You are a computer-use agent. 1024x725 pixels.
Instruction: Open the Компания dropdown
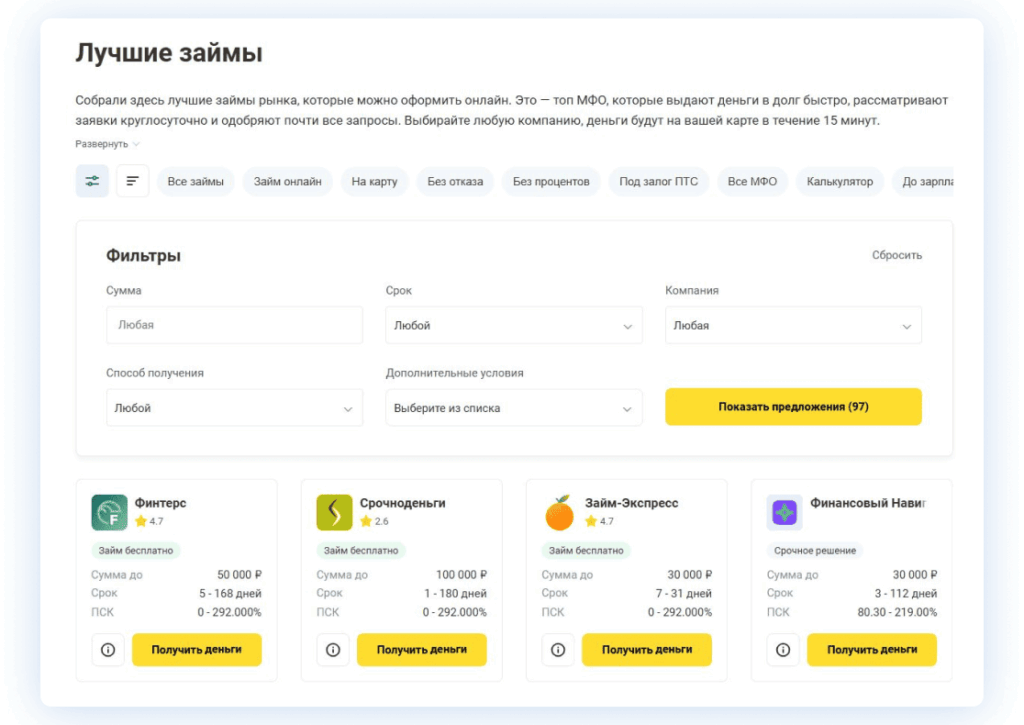click(793, 325)
